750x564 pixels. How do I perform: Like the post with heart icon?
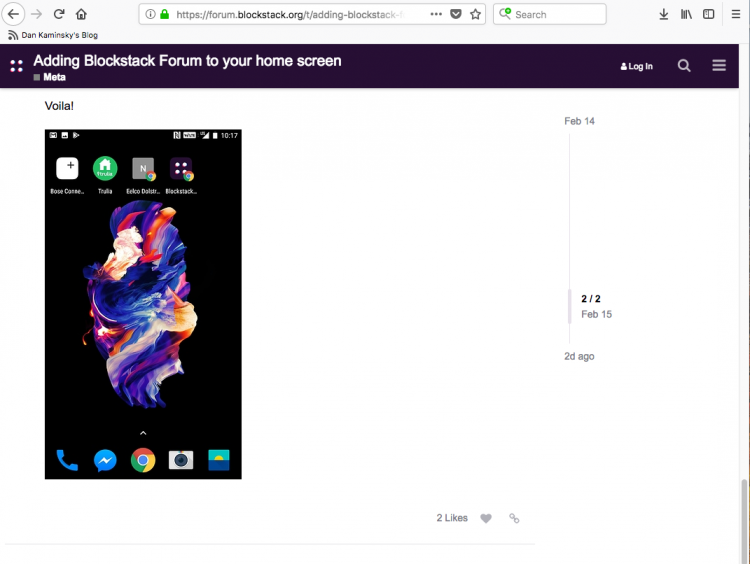pyautogui.click(x=486, y=518)
